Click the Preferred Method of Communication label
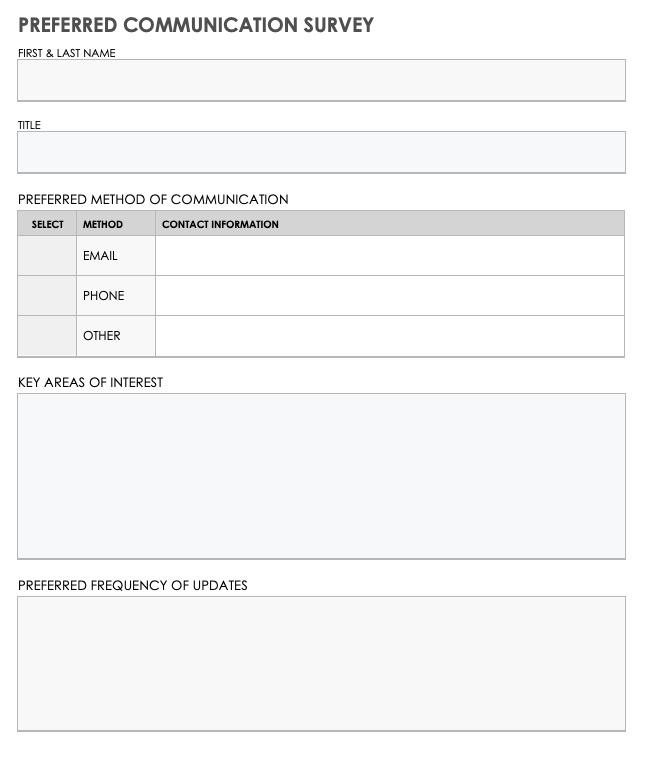 click(x=153, y=199)
